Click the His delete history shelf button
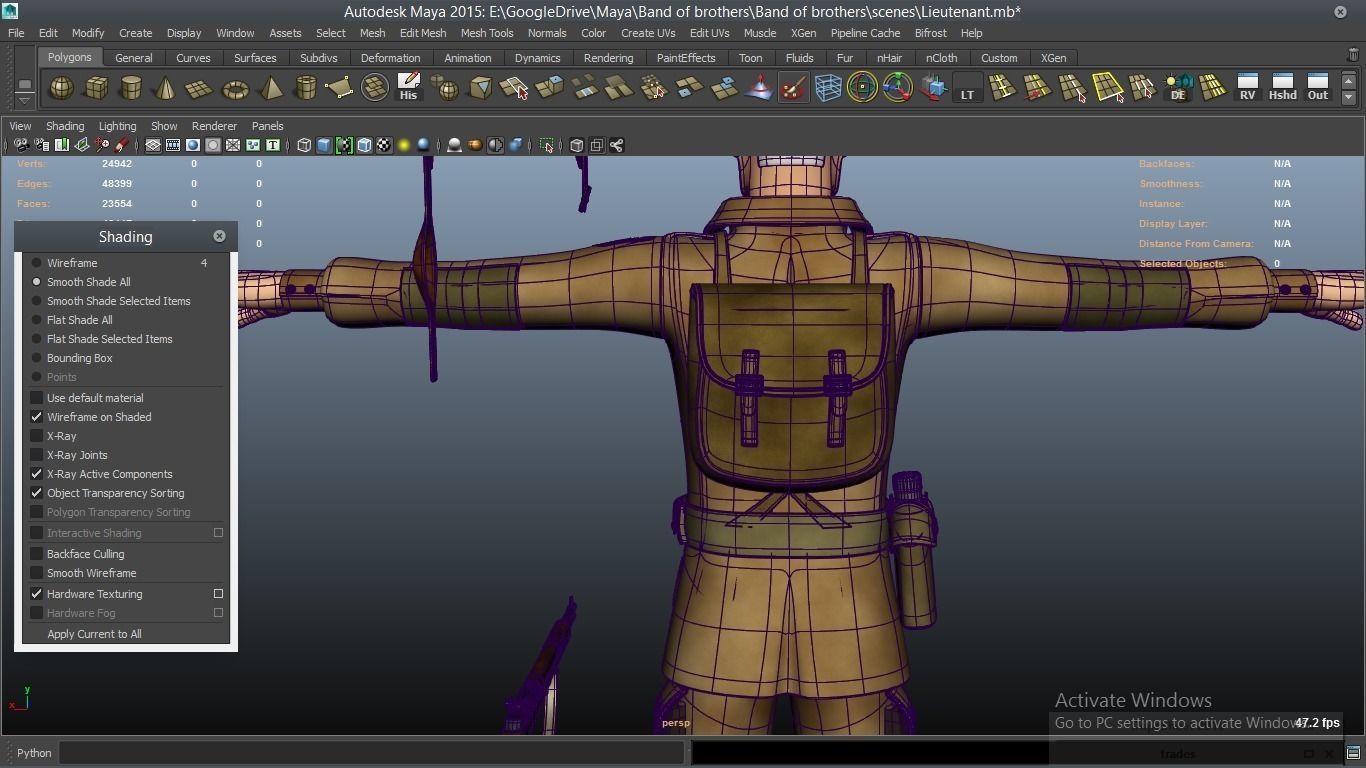1366x768 pixels. (408, 88)
